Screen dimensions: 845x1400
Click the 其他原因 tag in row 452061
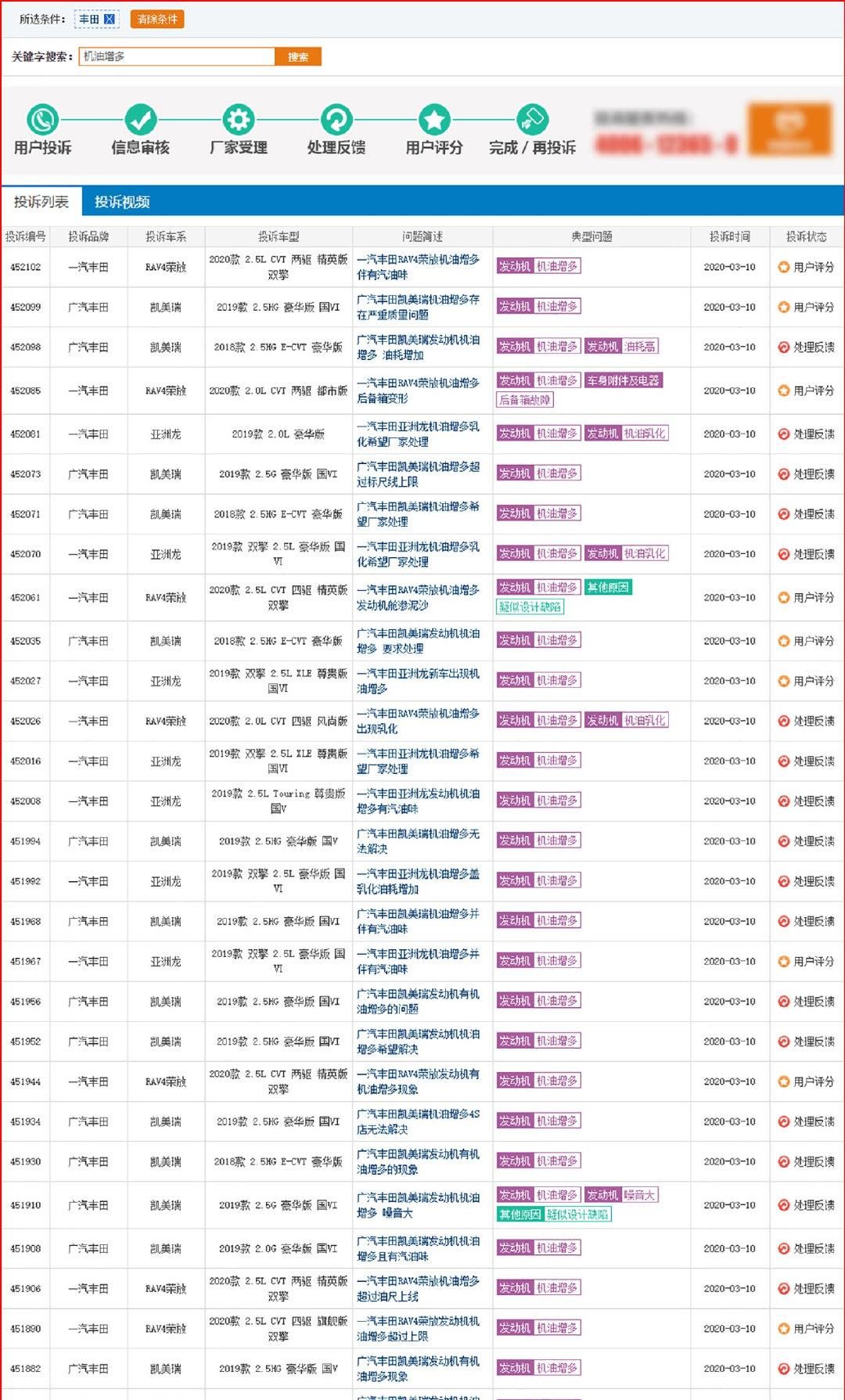tap(608, 587)
